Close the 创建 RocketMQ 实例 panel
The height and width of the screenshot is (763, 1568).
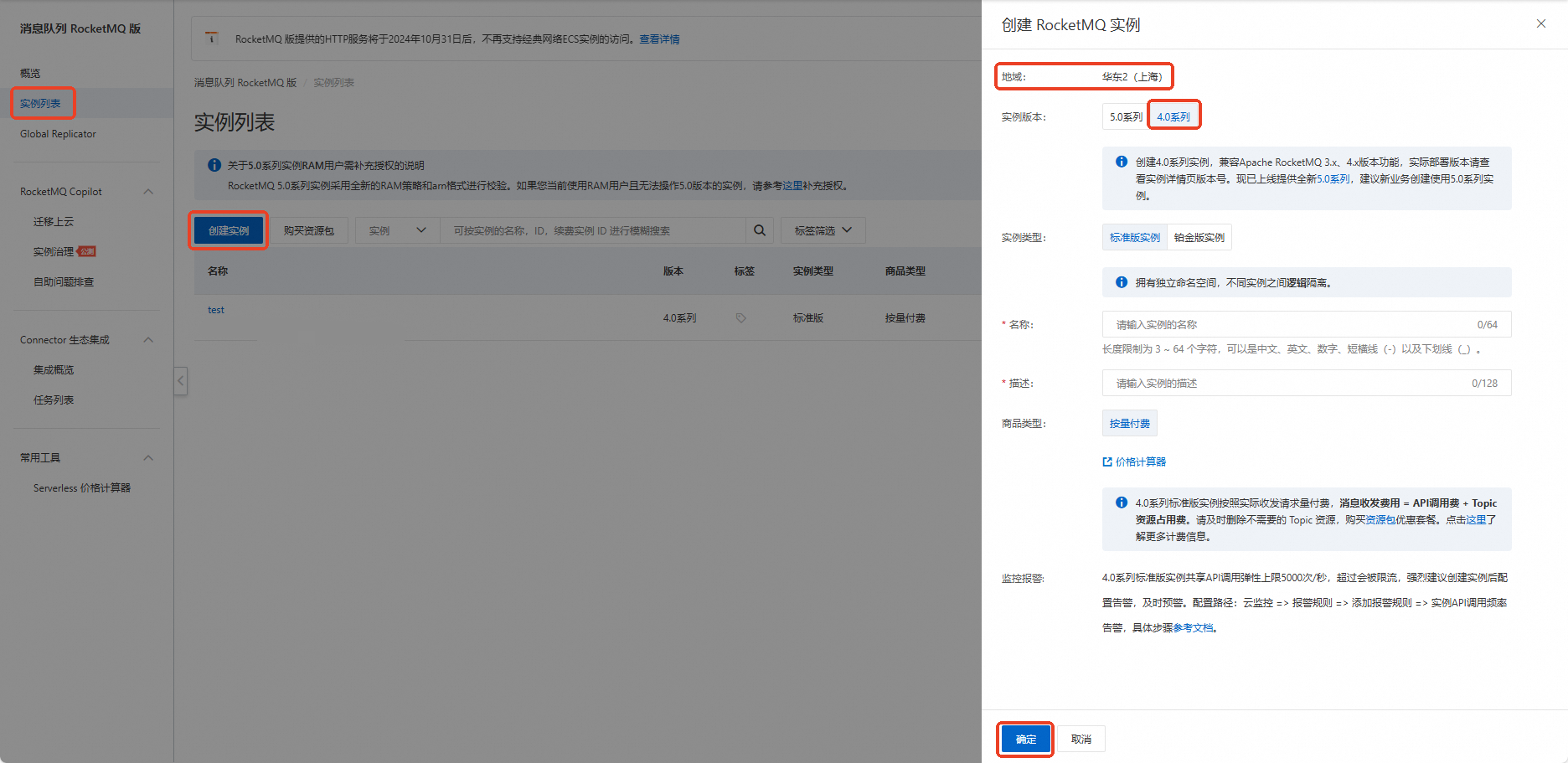coord(1541,23)
